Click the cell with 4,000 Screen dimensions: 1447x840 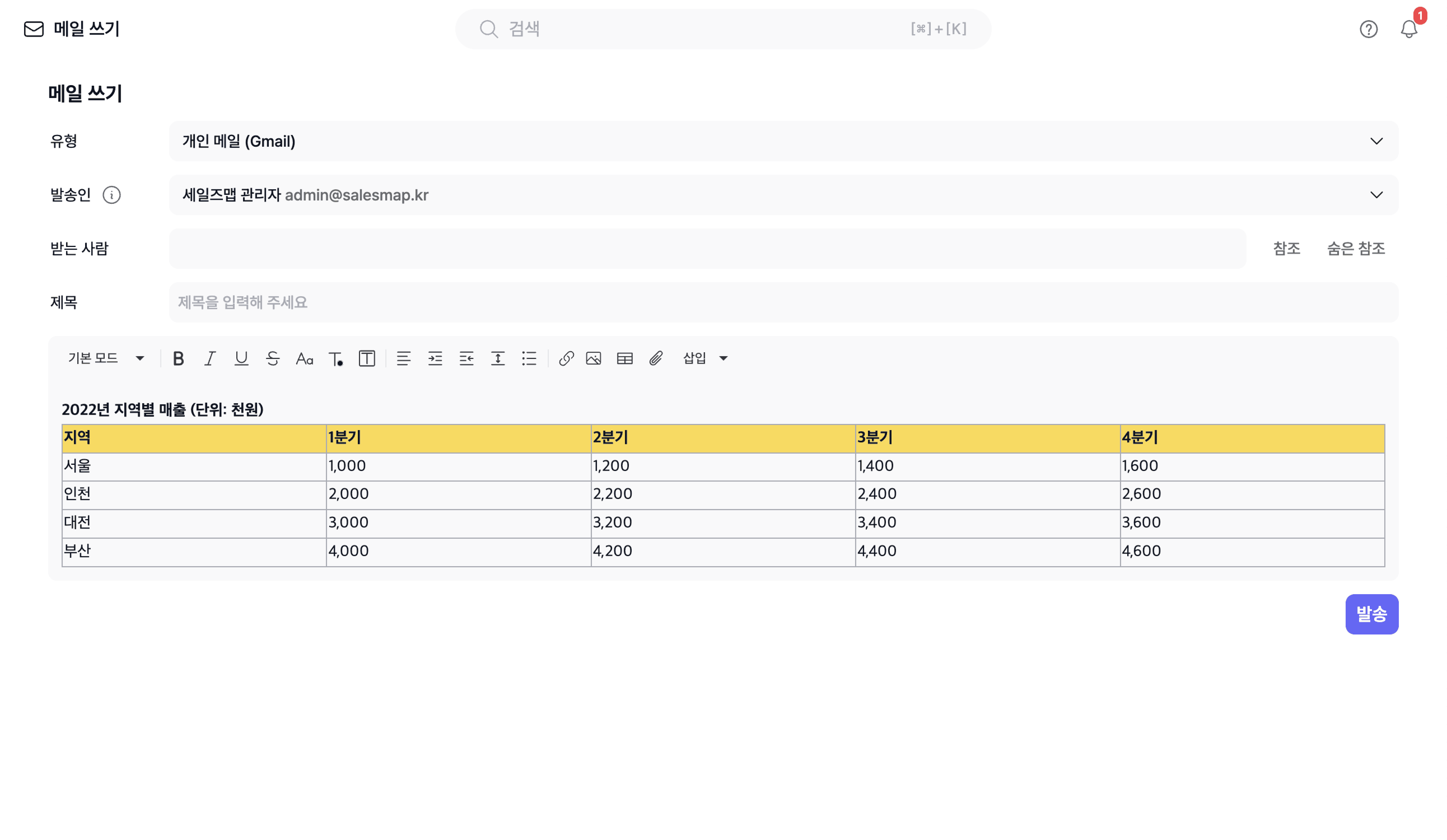[458, 552]
